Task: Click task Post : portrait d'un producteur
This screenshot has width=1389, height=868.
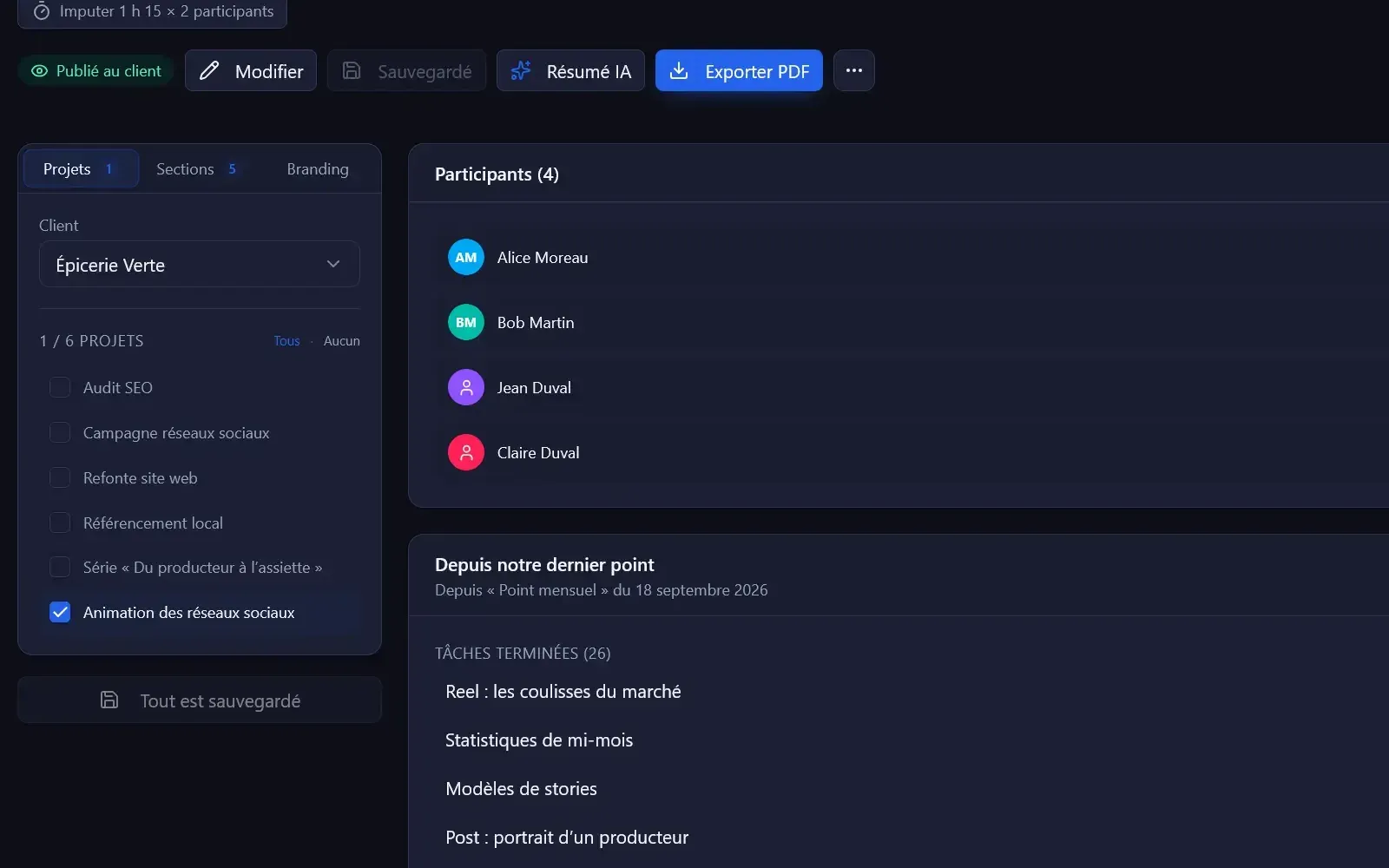Action: (x=567, y=838)
